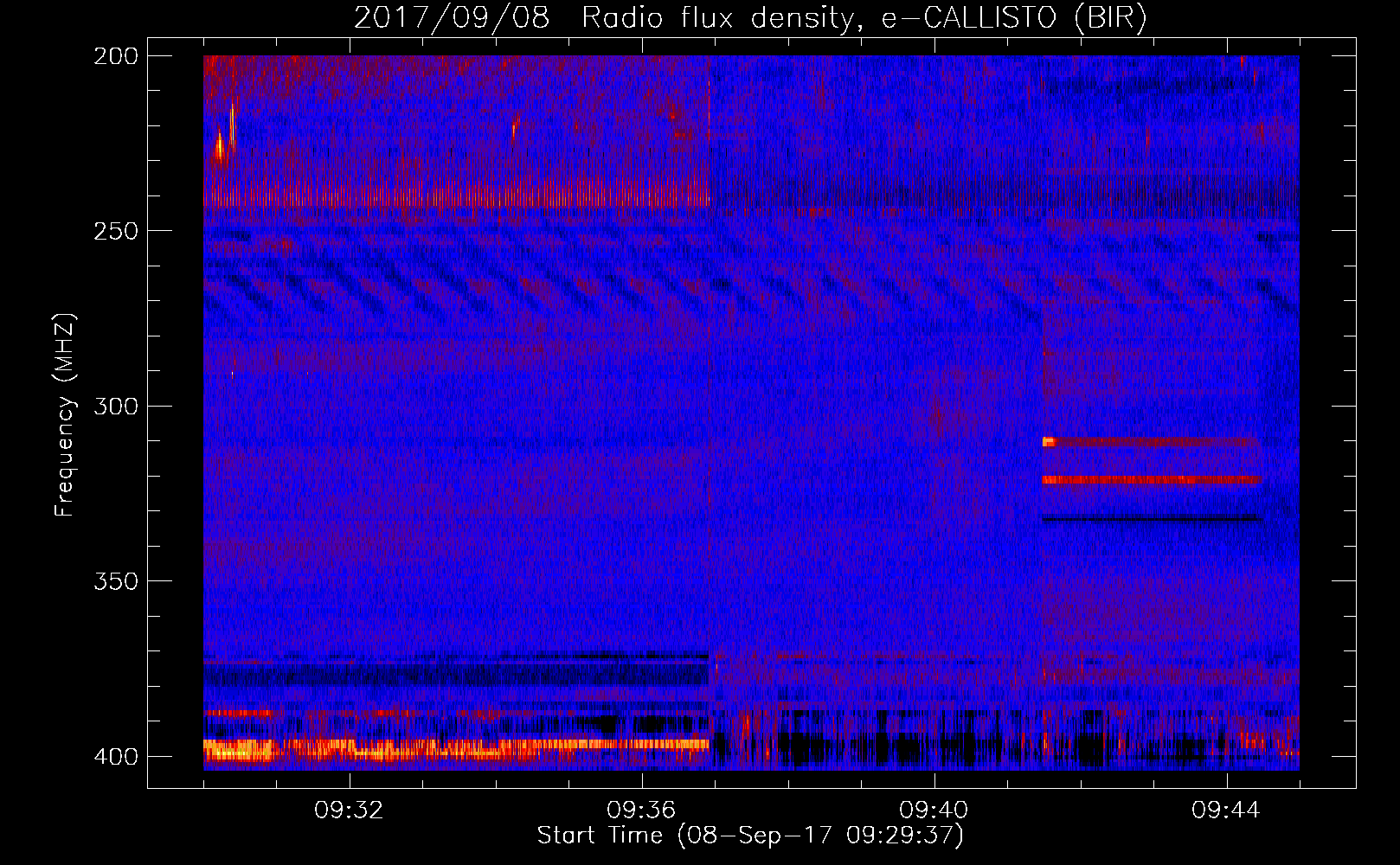
Task: Click the plot title '2017/09/08 Radio flux density'
Action: (x=750, y=18)
